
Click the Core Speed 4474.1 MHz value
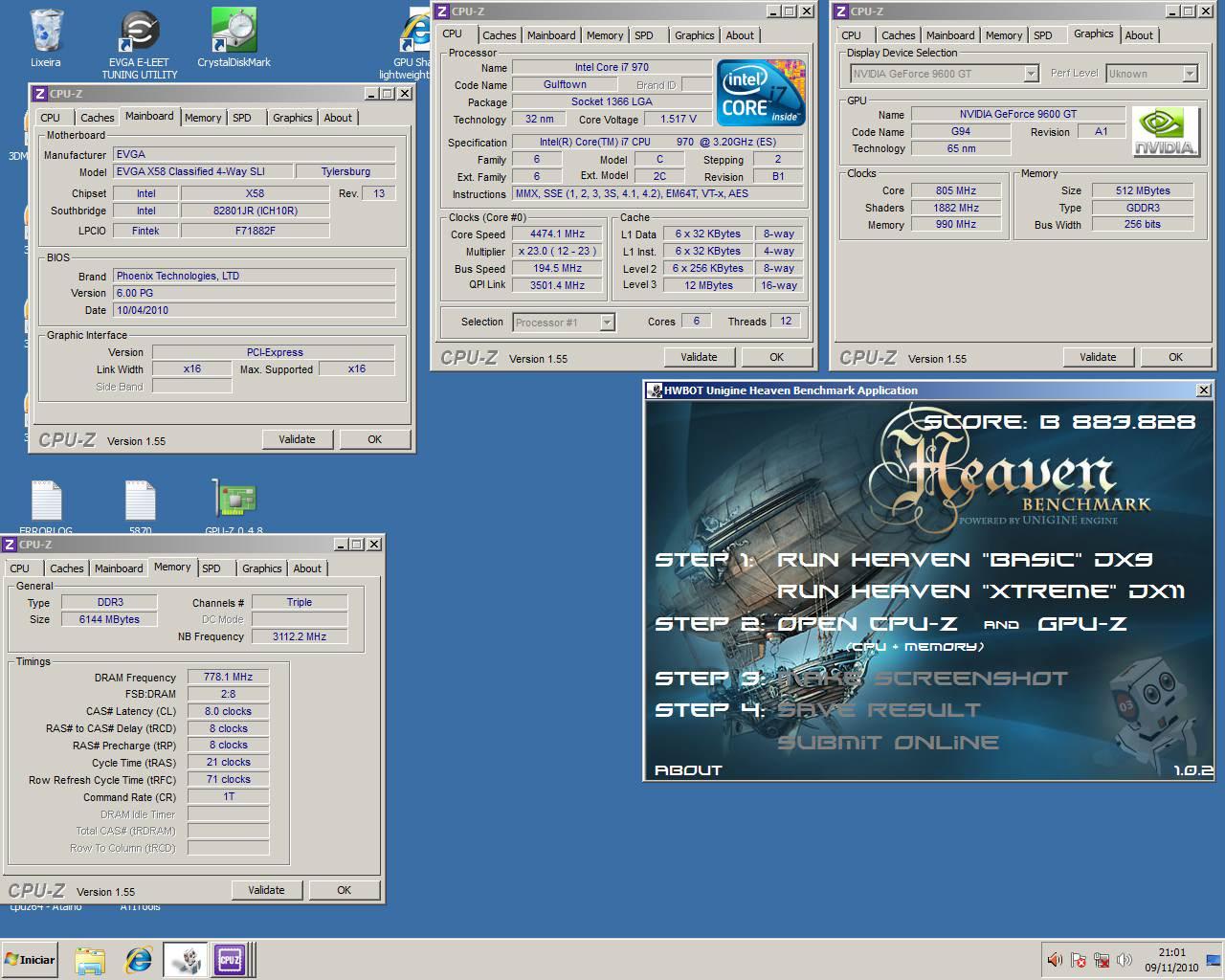pyautogui.click(x=557, y=234)
